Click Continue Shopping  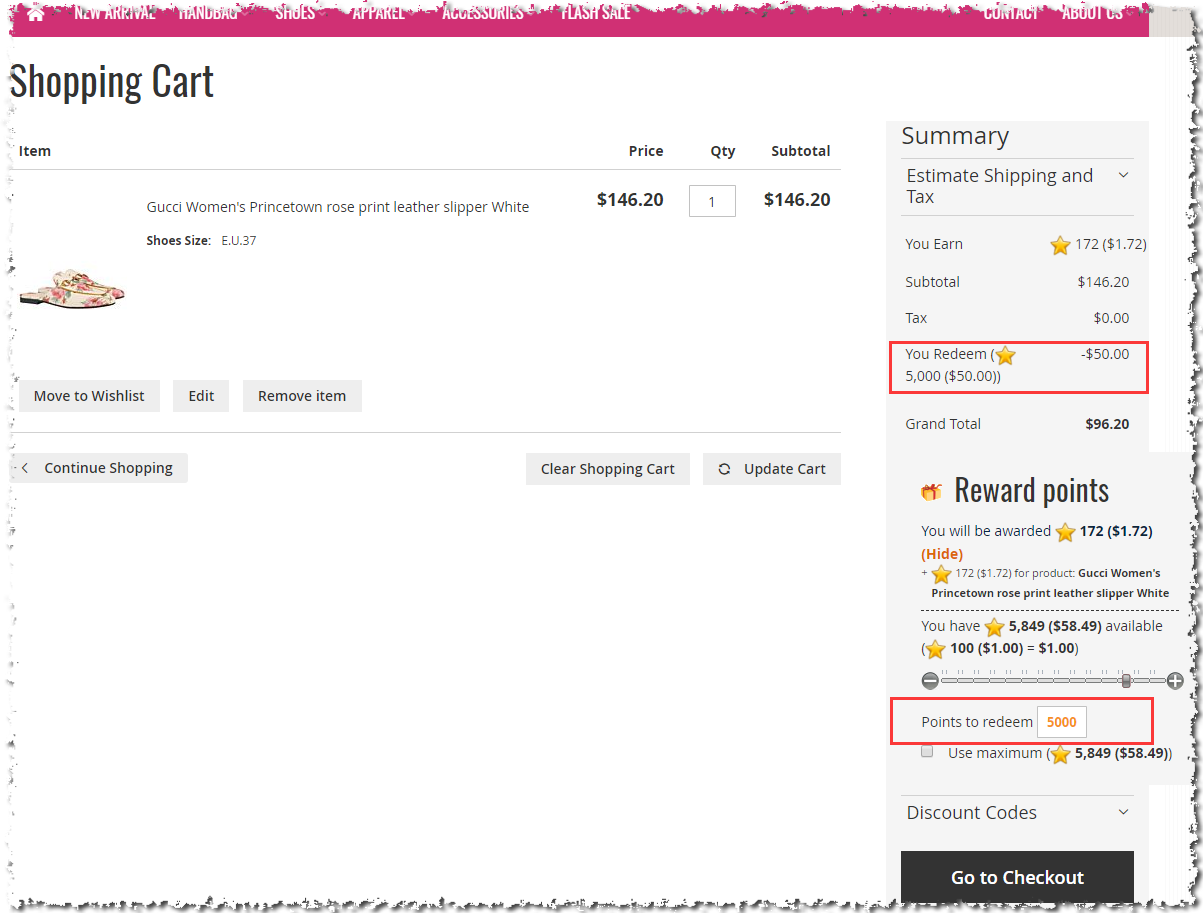99,468
